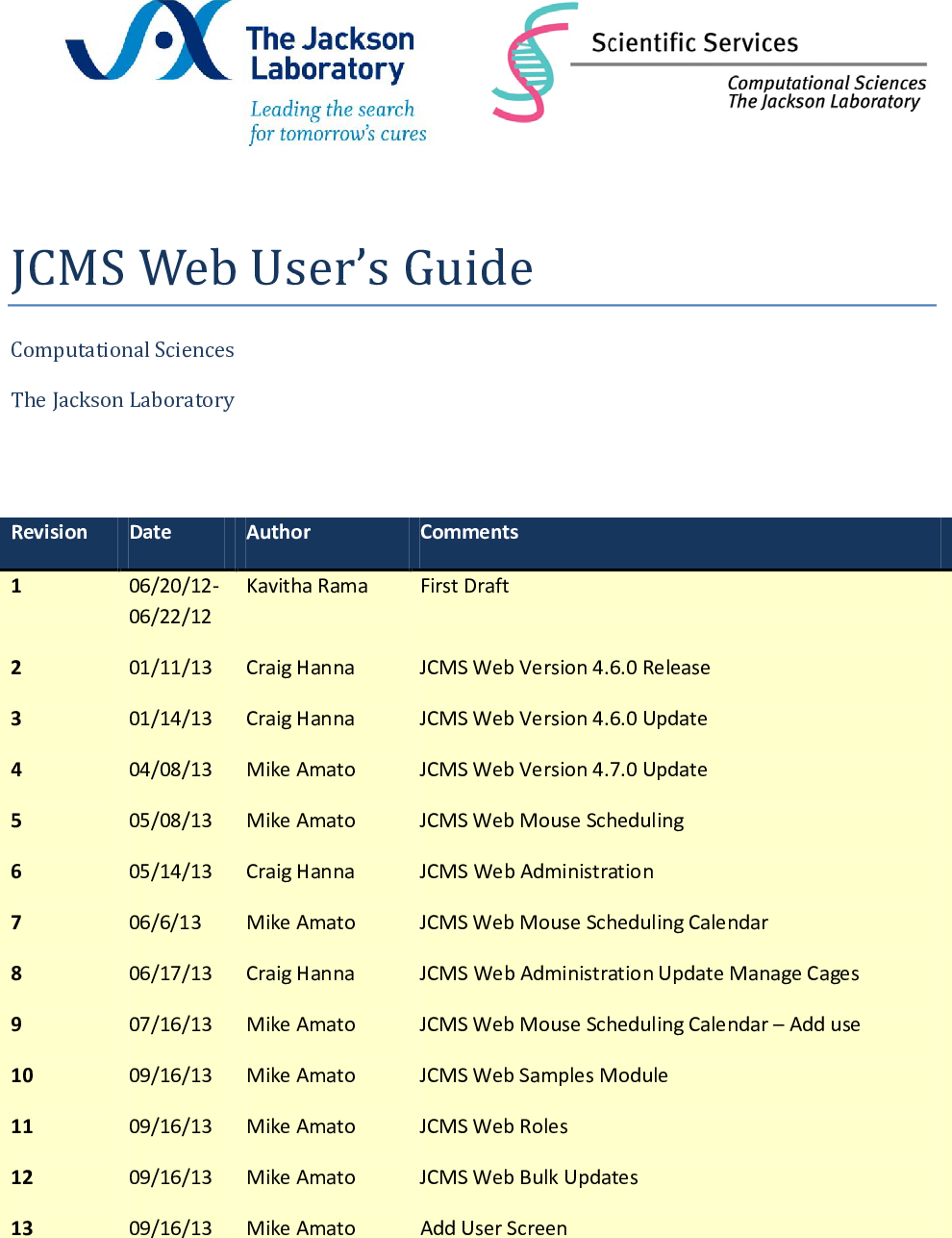952x1238 pixels.
Task: Select the JCMS Web Version 4.6.0 Release entry
Action: click(x=564, y=668)
